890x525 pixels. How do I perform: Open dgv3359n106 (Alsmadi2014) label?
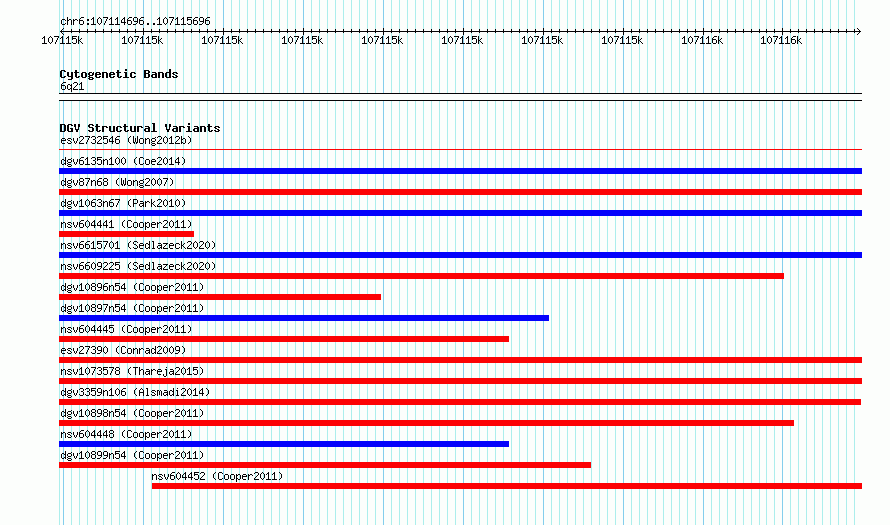point(135,392)
